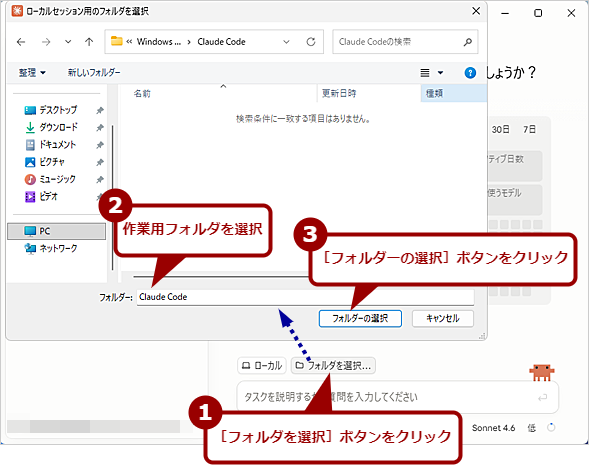Expand the address bar path dropdown
Screen dimensions: 589x465
[286, 42]
